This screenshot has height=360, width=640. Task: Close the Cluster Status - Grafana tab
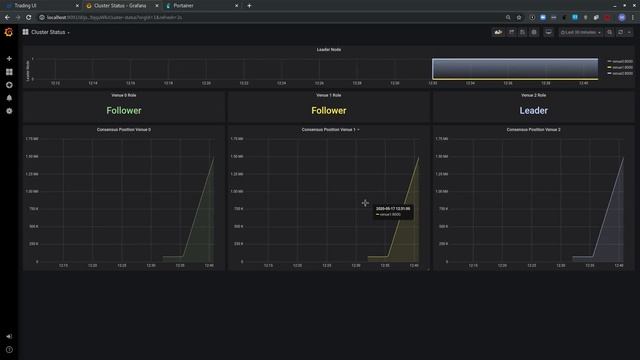[x=157, y=6]
